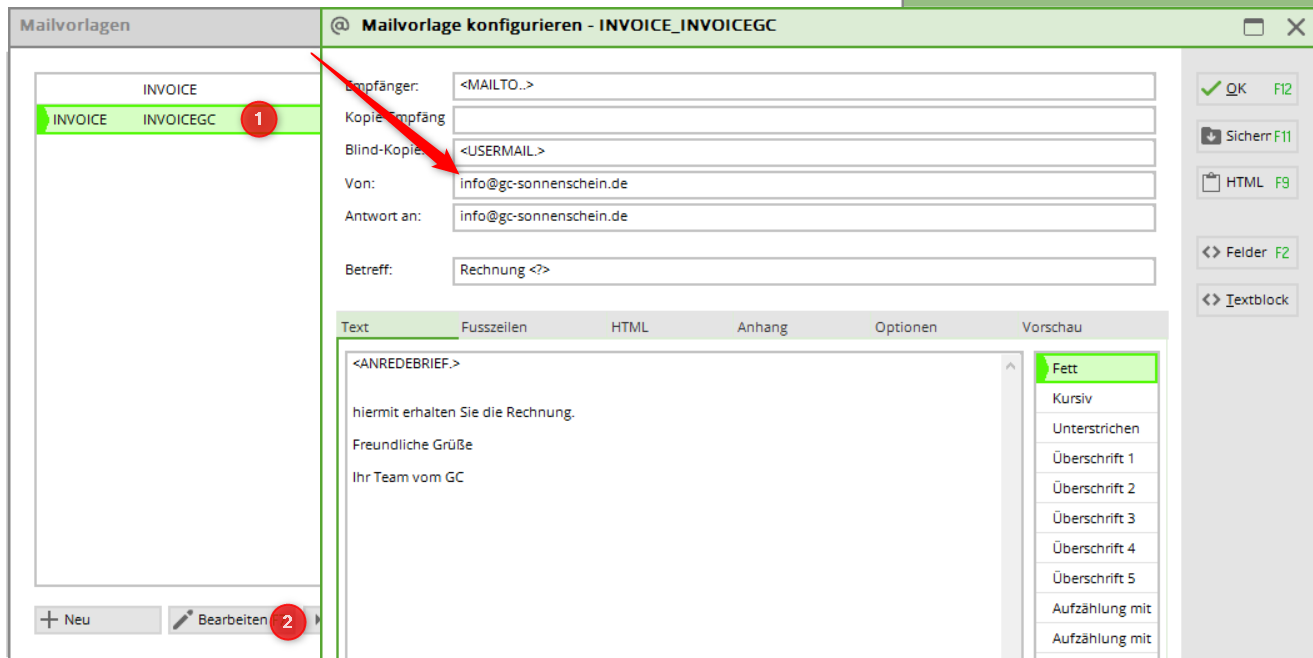
Task: Click the download icon on Sichern
Action: pos(1211,136)
